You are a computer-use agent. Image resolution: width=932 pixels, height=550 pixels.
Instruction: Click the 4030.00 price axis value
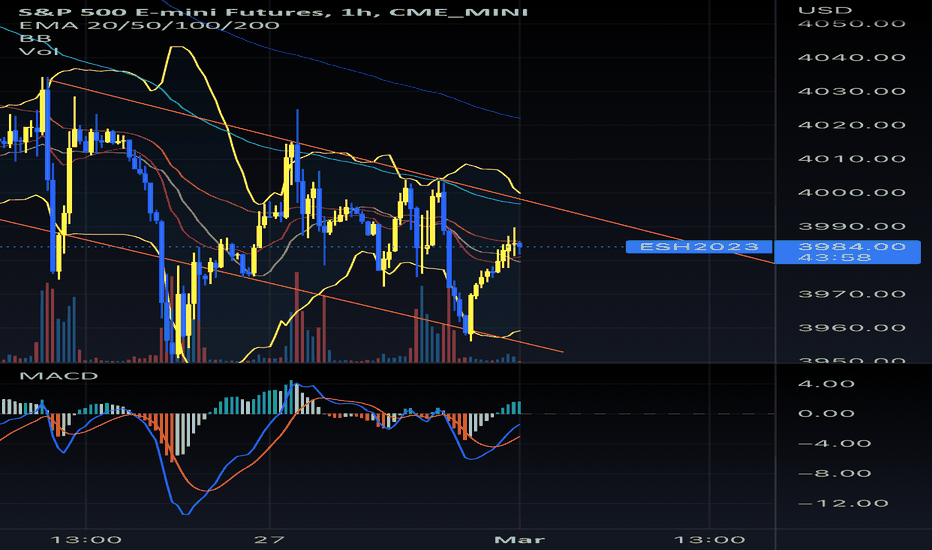tap(852, 92)
